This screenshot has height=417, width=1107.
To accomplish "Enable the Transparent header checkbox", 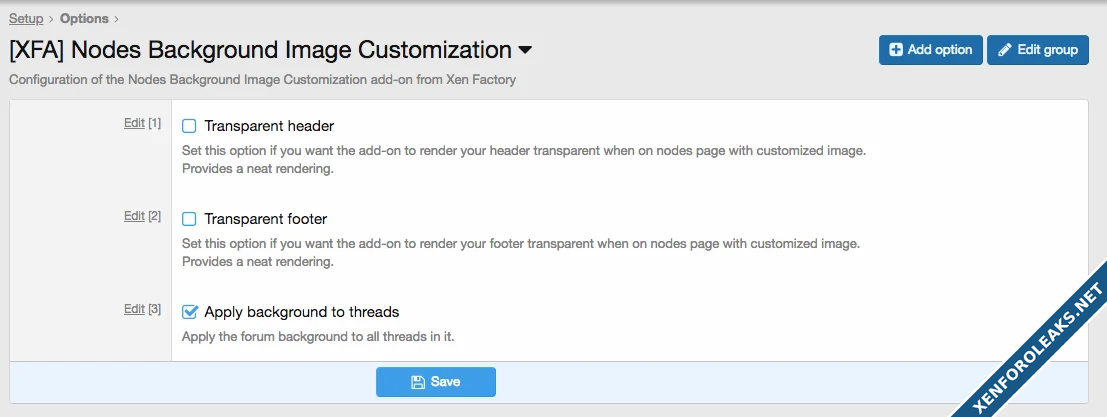I will (189, 127).
